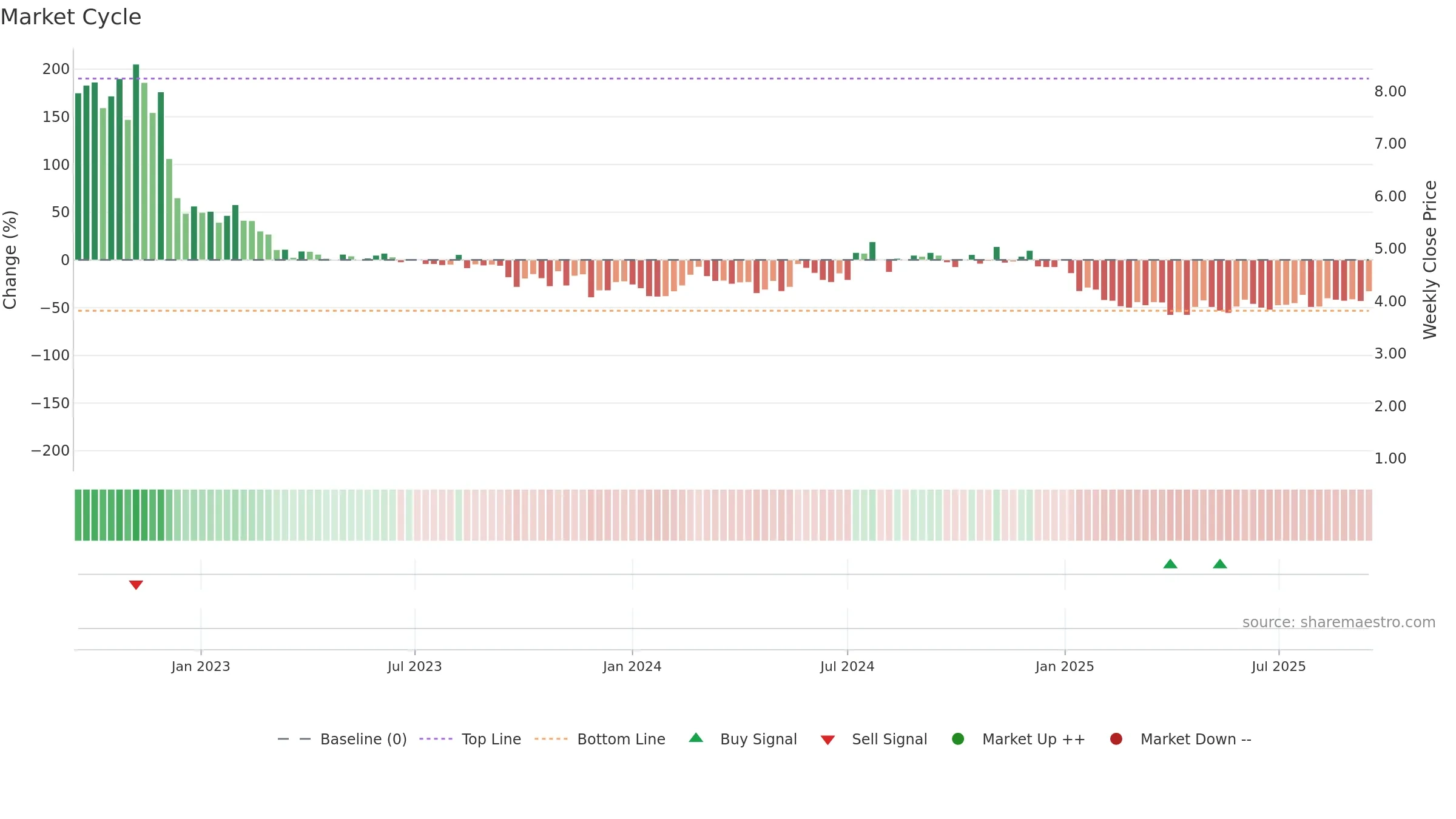Toggle the Buy Signal legend entry

pyautogui.click(x=743, y=739)
